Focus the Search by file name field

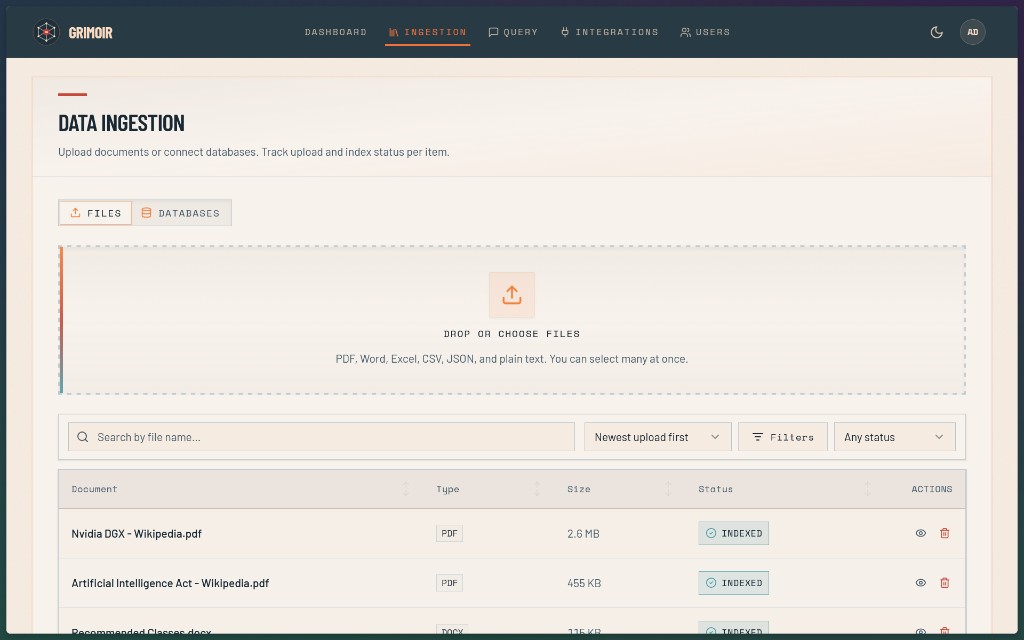coord(321,437)
